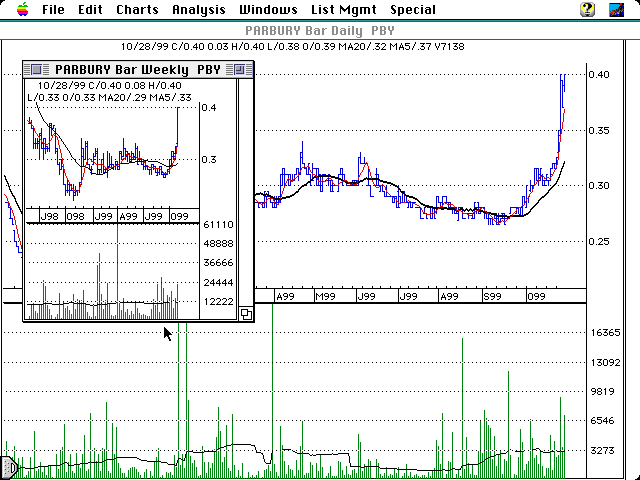Viewport: 640px width, 480px height.
Task: Click the 13092 volume axis label
Action: 605,362
